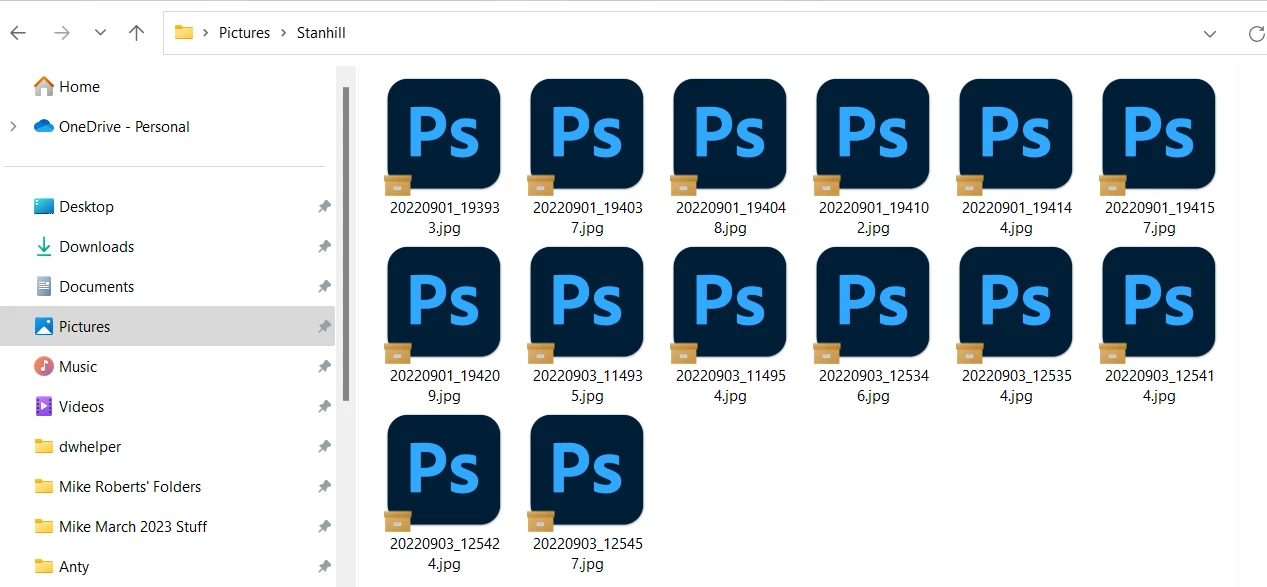The image size is (1267, 587).
Task: Select Photoshop file 20220901_194102.jpg icon
Action: tap(873, 135)
